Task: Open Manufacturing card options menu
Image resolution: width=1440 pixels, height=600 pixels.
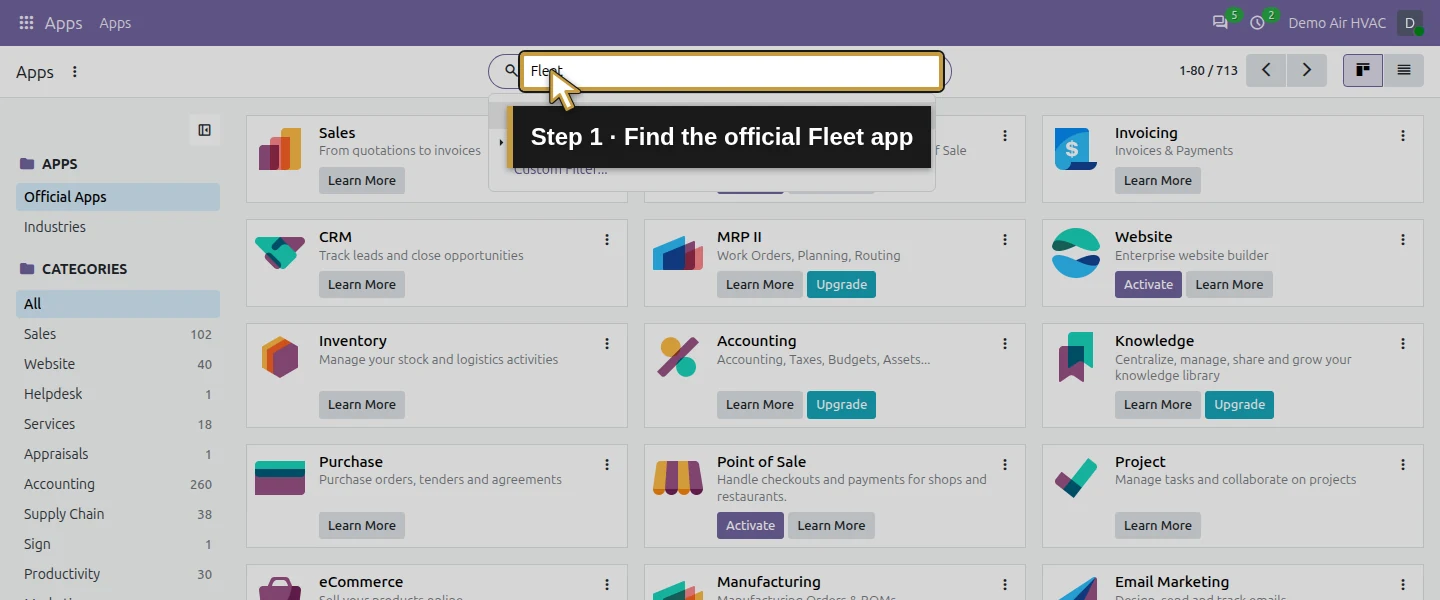Action: 1005,585
